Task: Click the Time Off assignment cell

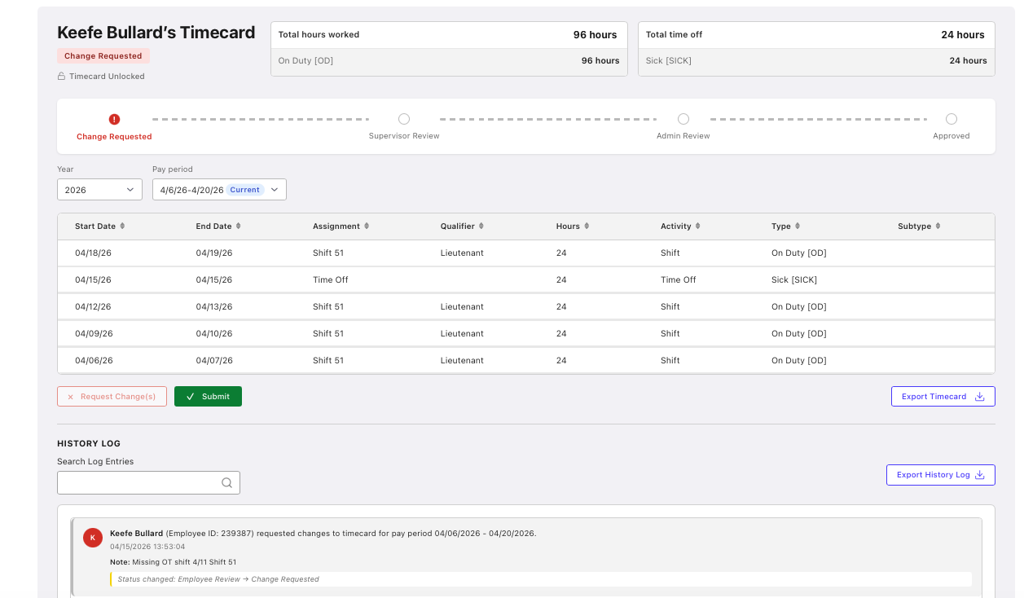Action: coord(330,279)
